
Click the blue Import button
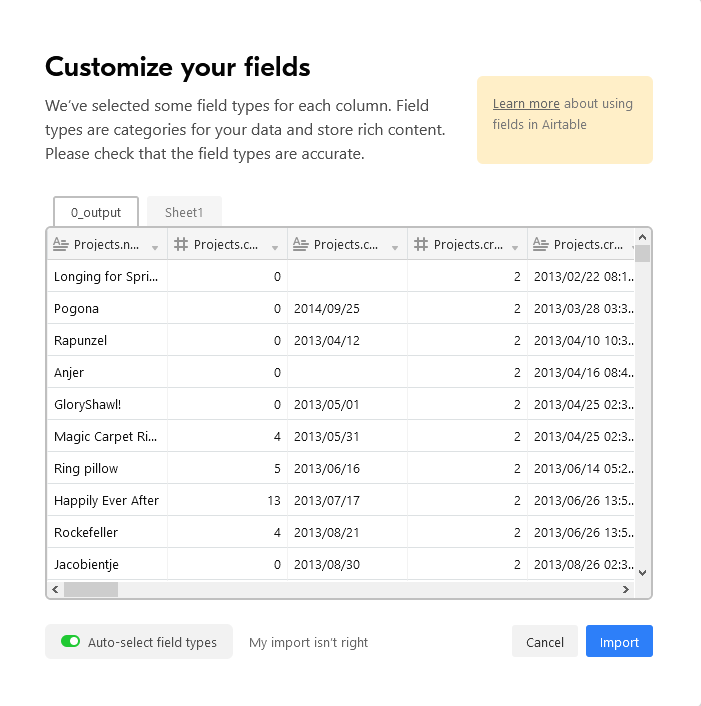point(619,641)
